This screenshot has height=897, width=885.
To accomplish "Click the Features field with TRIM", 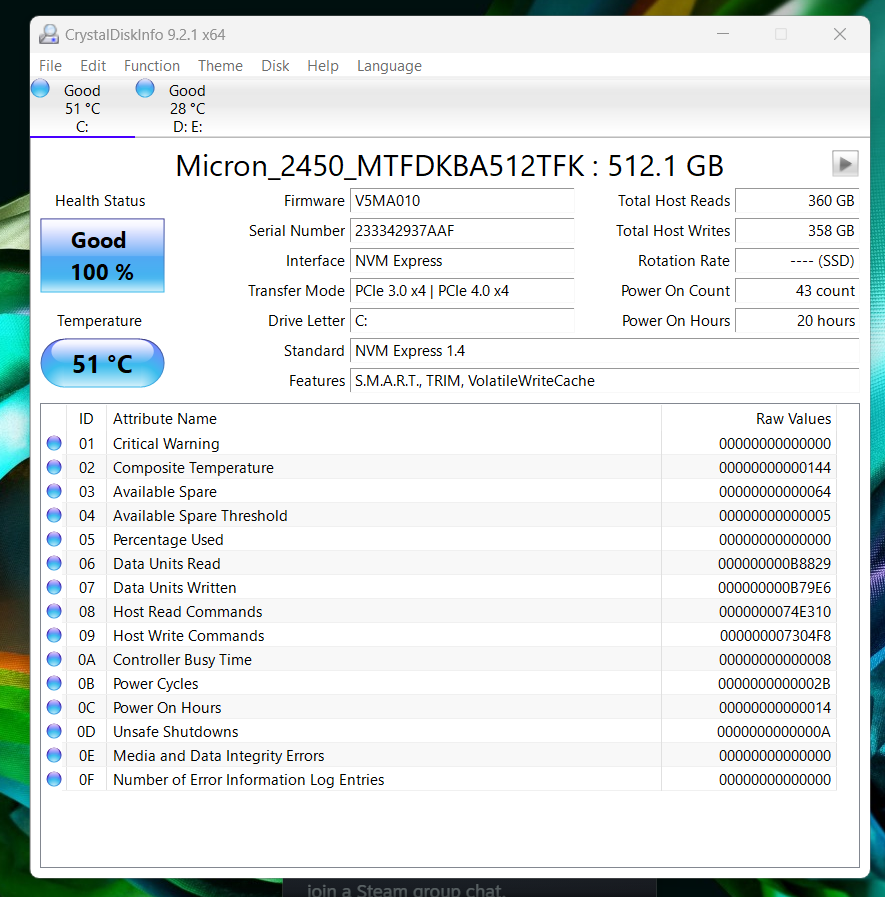I will [605, 381].
